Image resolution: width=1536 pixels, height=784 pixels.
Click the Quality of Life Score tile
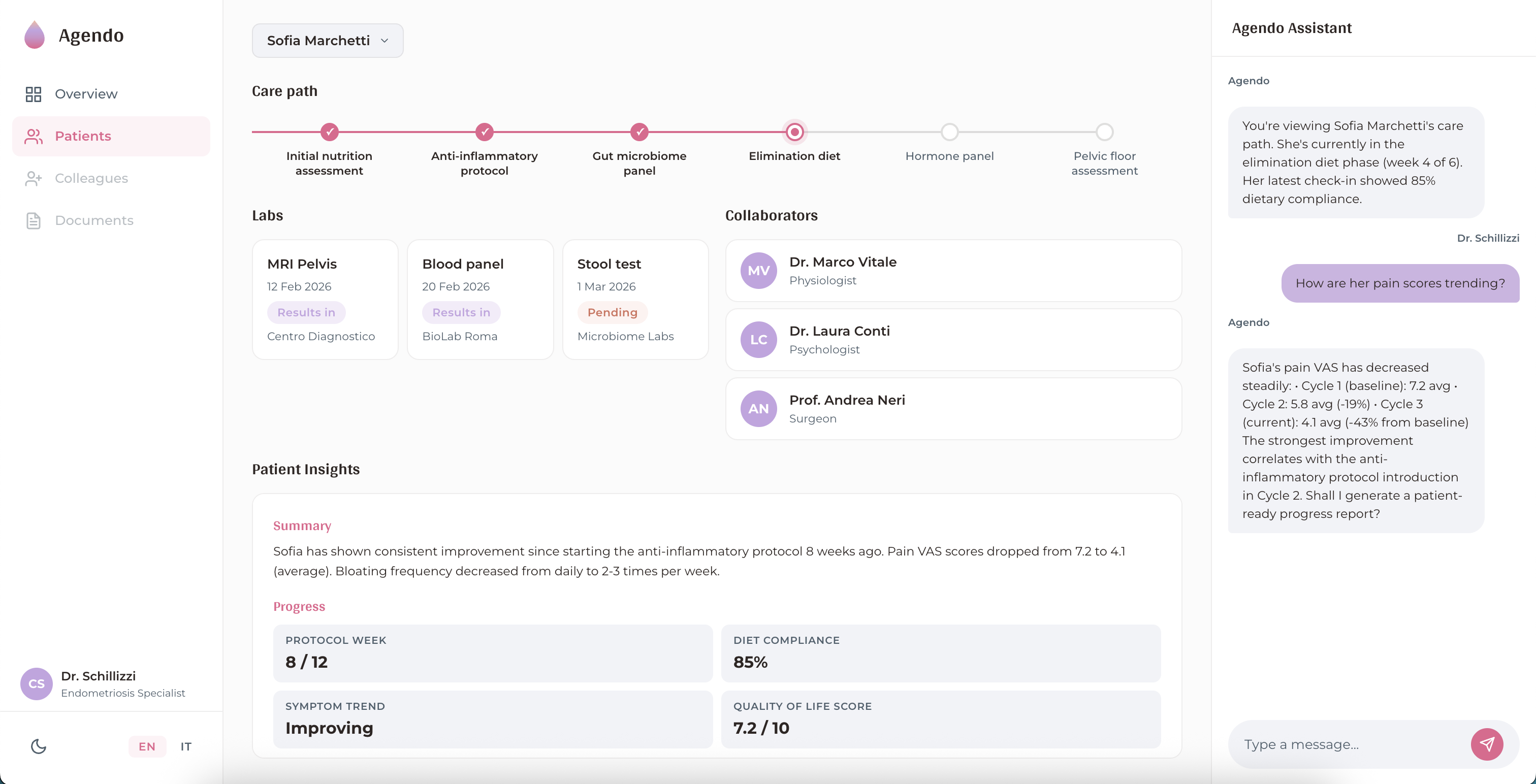tap(941, 720)
